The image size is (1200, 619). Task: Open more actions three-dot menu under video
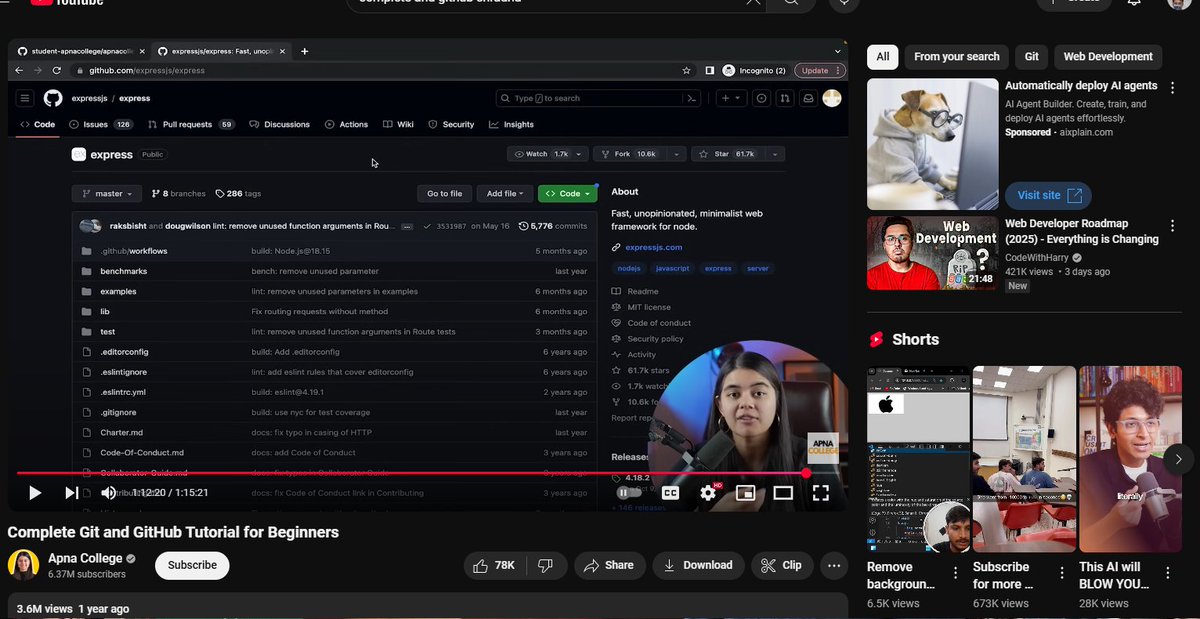pyautogui.click(x=834, y=565)
